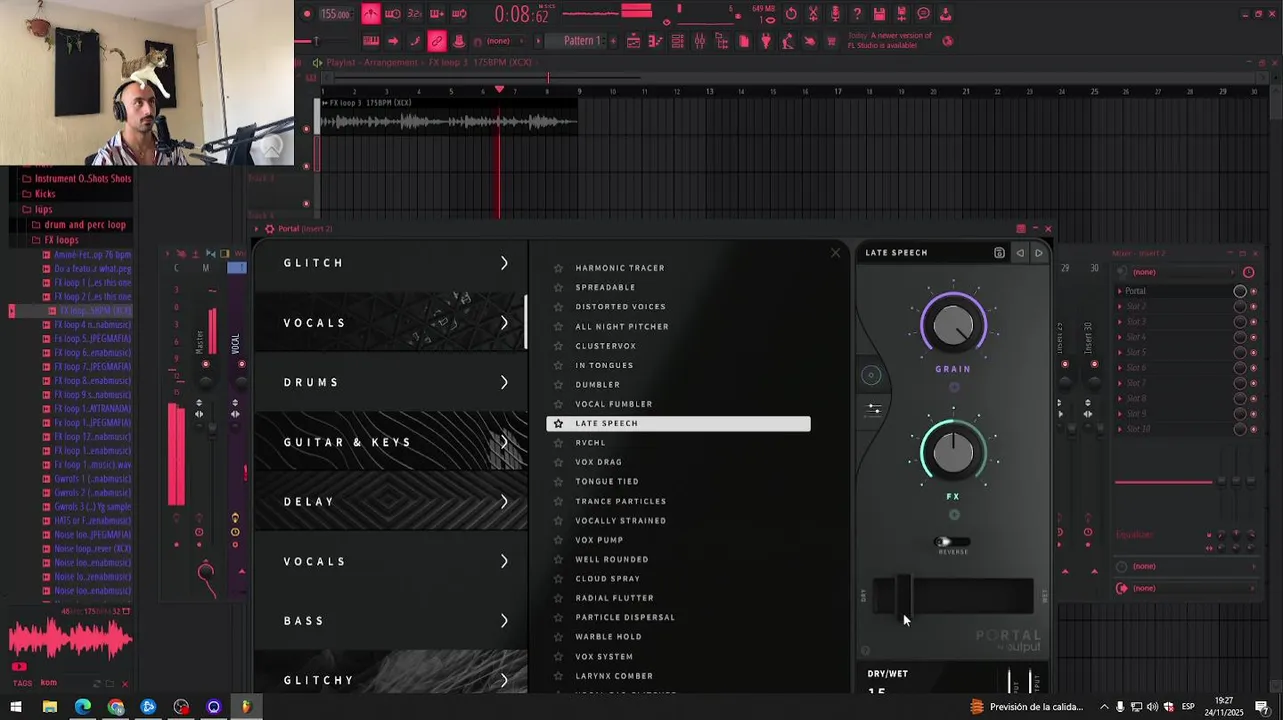The width and height of the screenshot is (1283, 720).
Task: Favorite the Harmonic Tracer preset star
Action: click(x=558, y=268)
